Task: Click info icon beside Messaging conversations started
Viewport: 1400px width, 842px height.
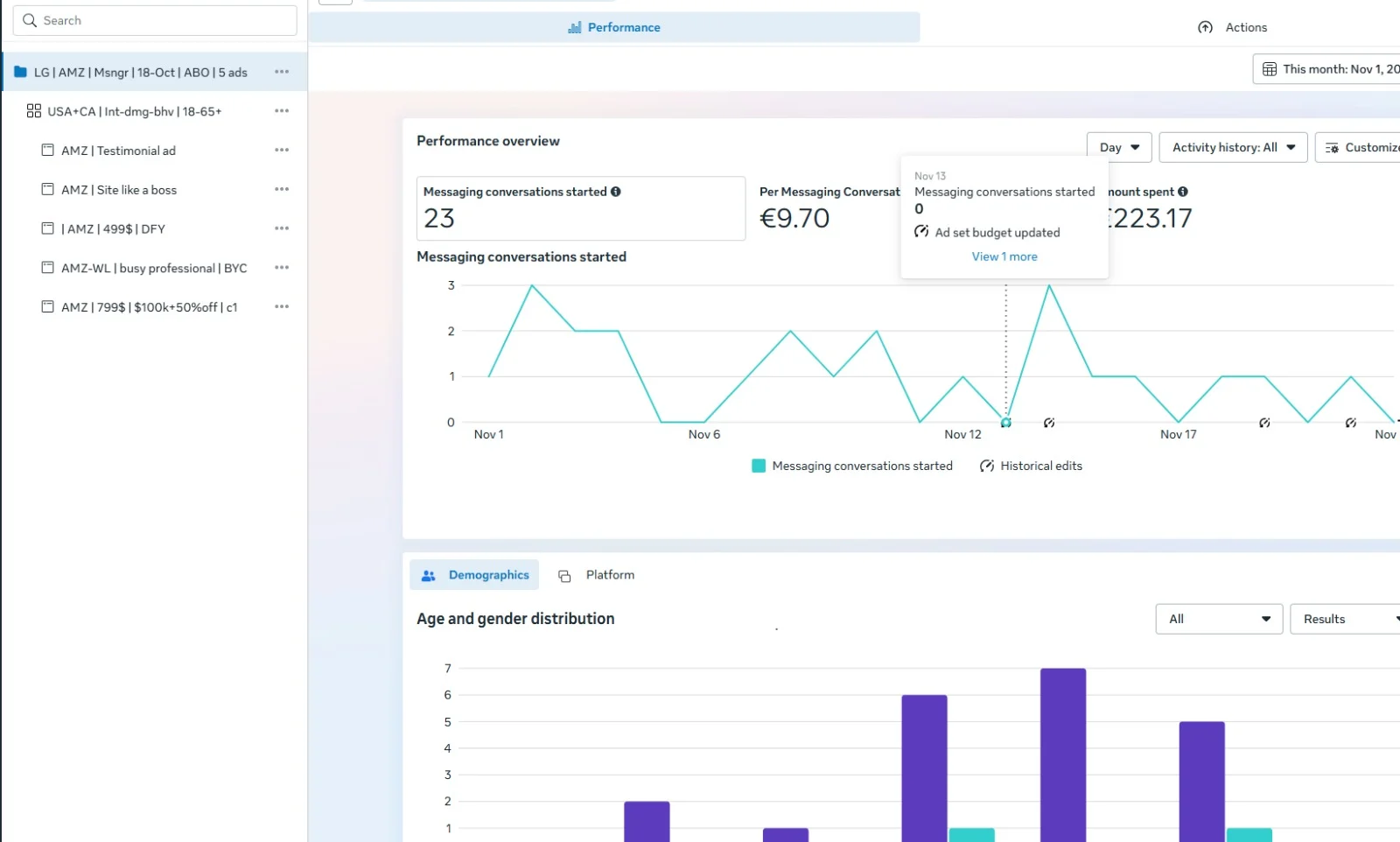Action: [x=616, y=192]
